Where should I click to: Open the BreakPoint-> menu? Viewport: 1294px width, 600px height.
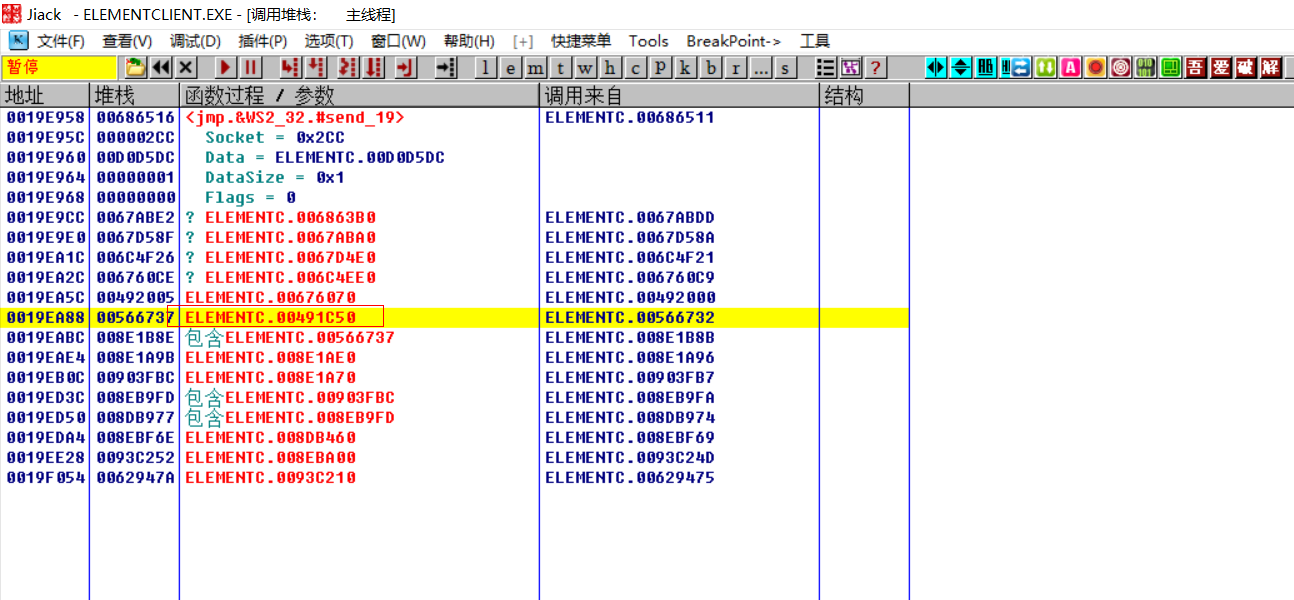(x=733, y=41)
